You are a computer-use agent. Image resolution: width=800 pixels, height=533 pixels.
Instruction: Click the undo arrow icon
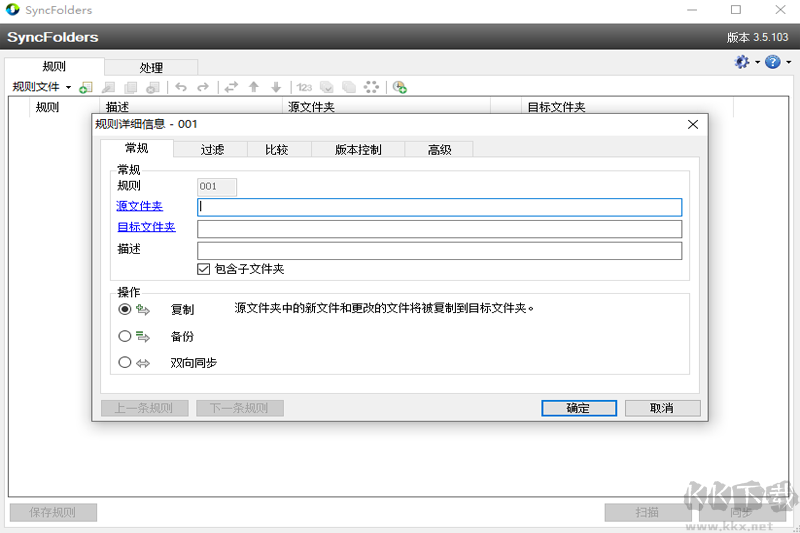click(181, 87)
